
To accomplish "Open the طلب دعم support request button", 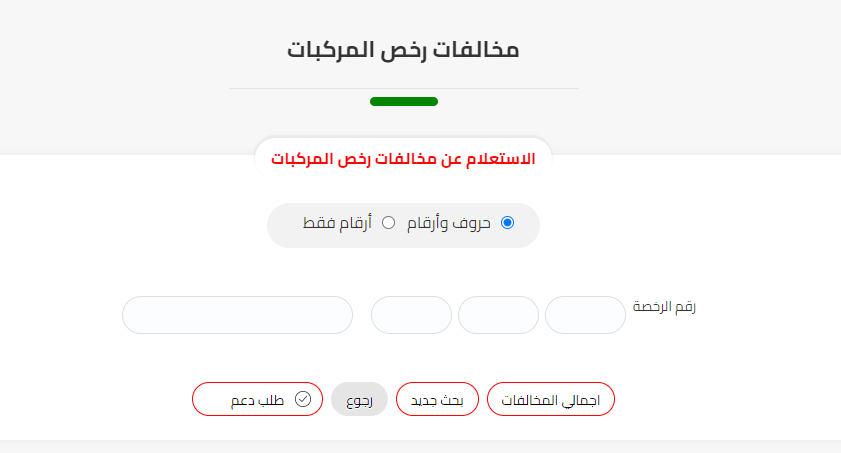I will [258, 399].
